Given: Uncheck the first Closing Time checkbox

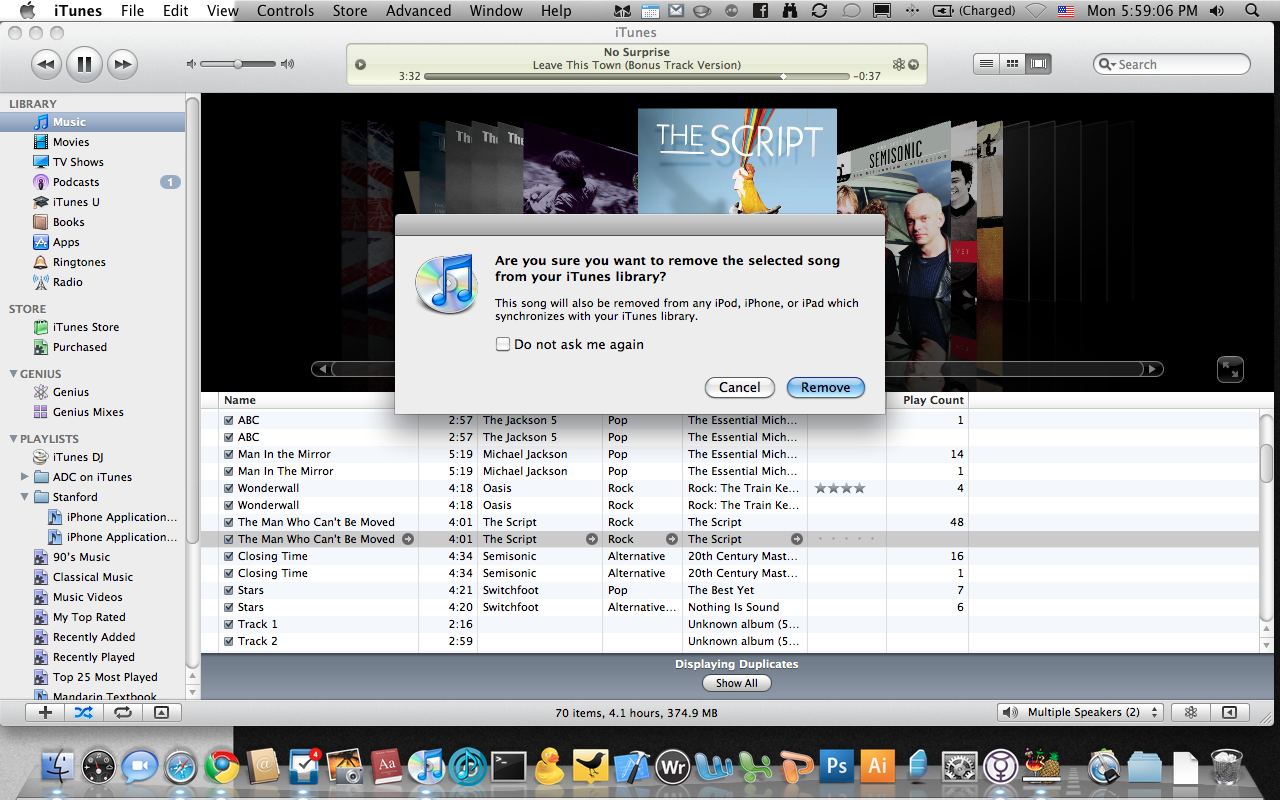Looking at the screenshot, I should point(229,556).
